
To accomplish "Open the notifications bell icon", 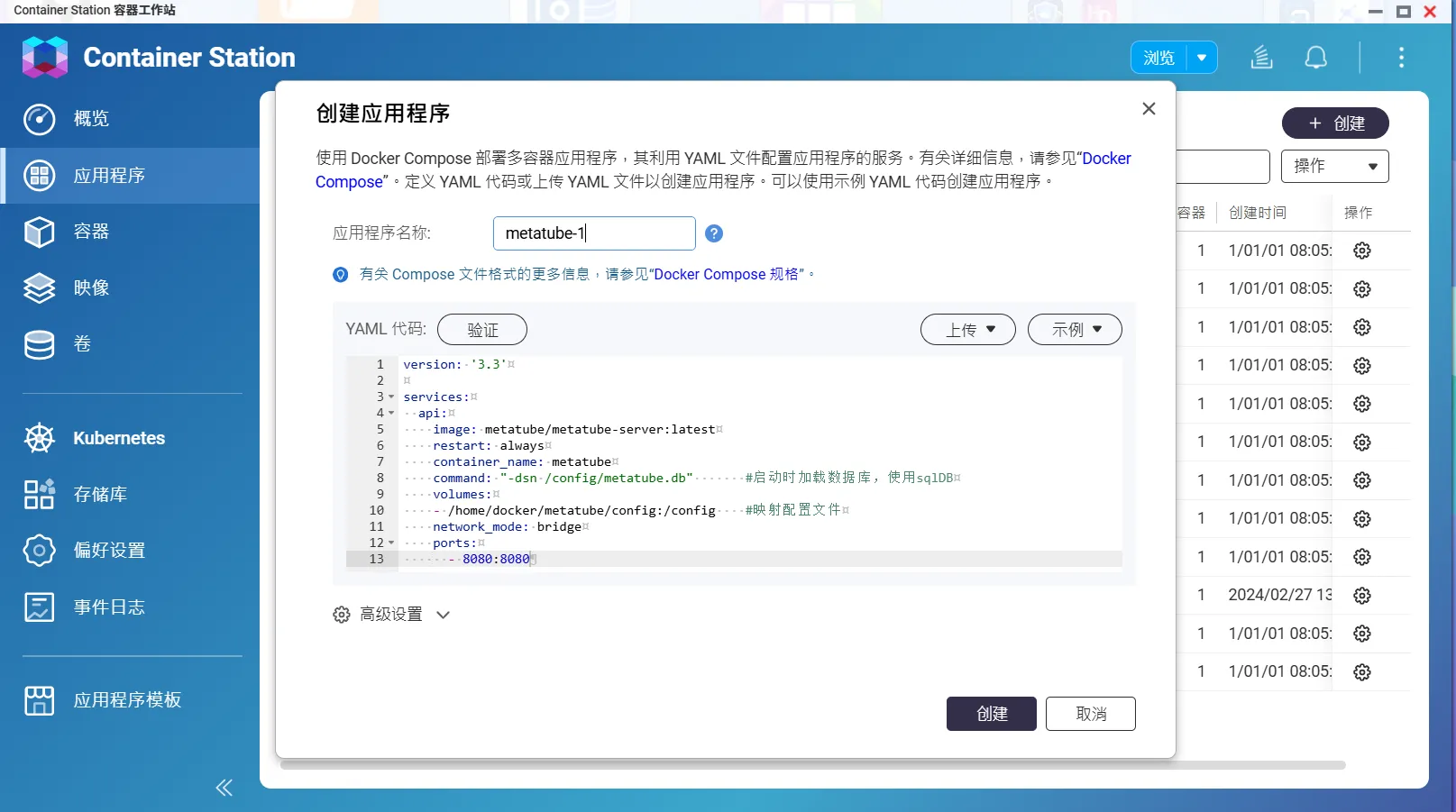I will click(1316, 58).
